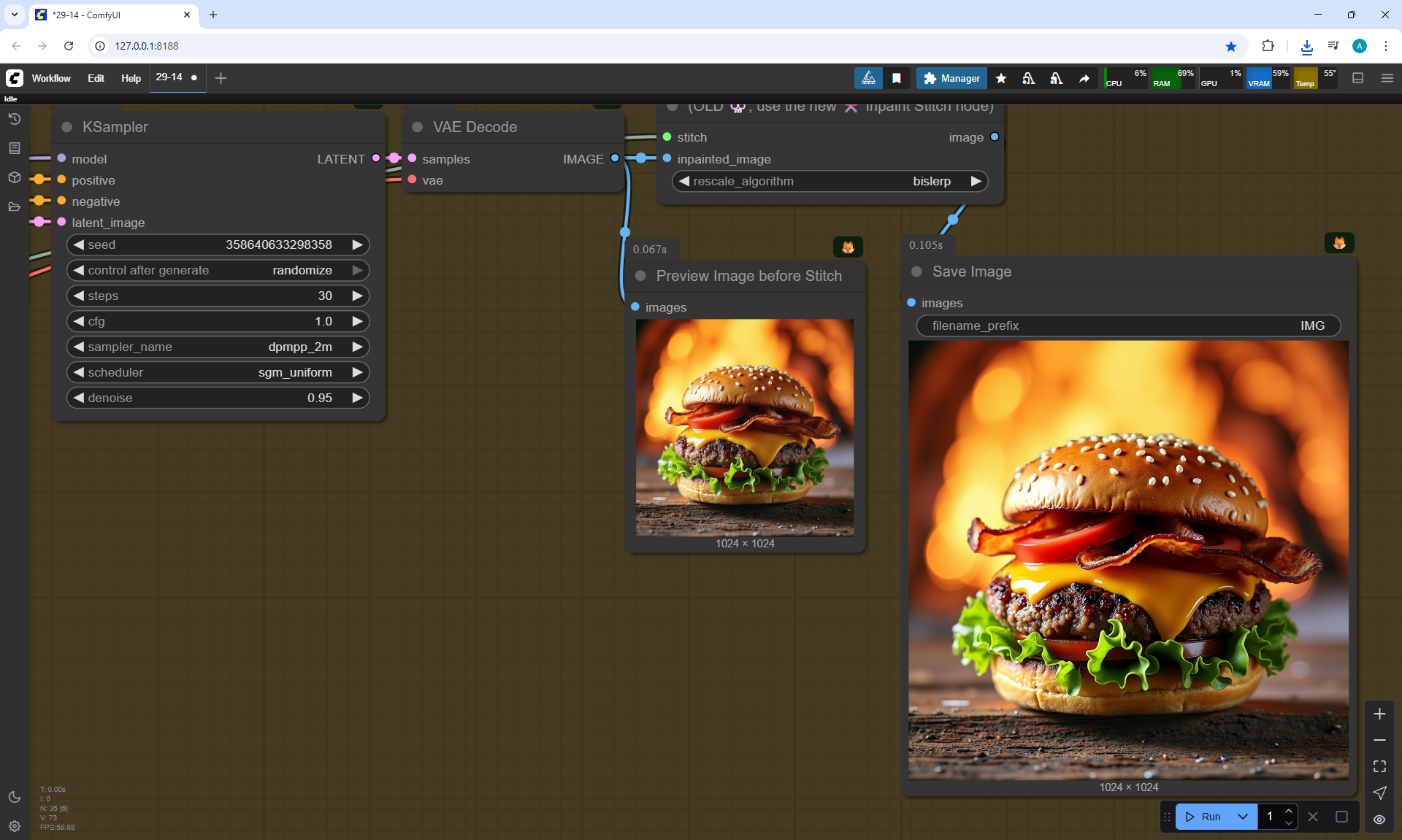Click the fox badge above Save Image
This screenshot has width=1402, height=840.
(1339, 243)
